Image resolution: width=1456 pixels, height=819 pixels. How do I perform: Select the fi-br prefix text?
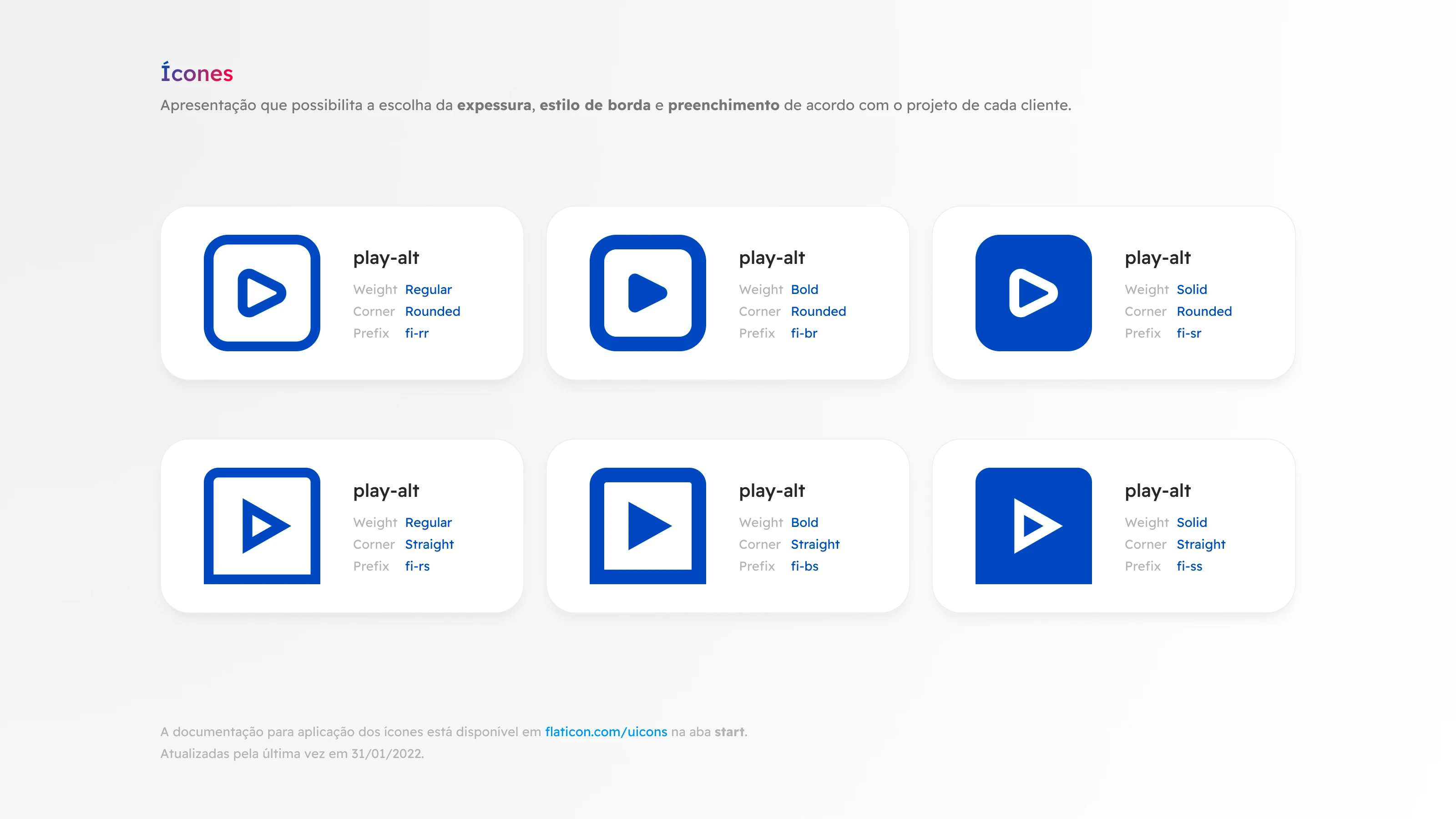point(804,333)
